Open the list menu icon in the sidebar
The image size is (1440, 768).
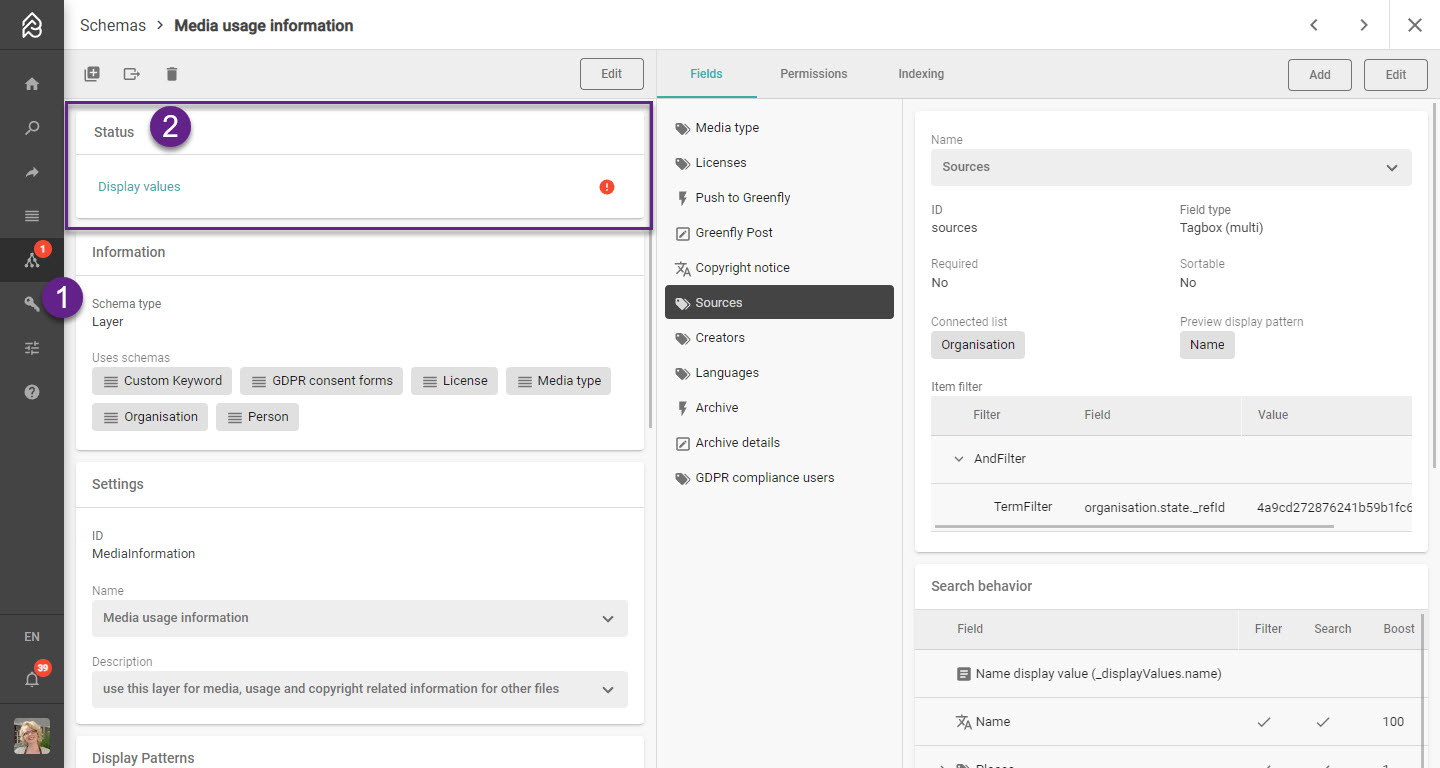[32, 216]
